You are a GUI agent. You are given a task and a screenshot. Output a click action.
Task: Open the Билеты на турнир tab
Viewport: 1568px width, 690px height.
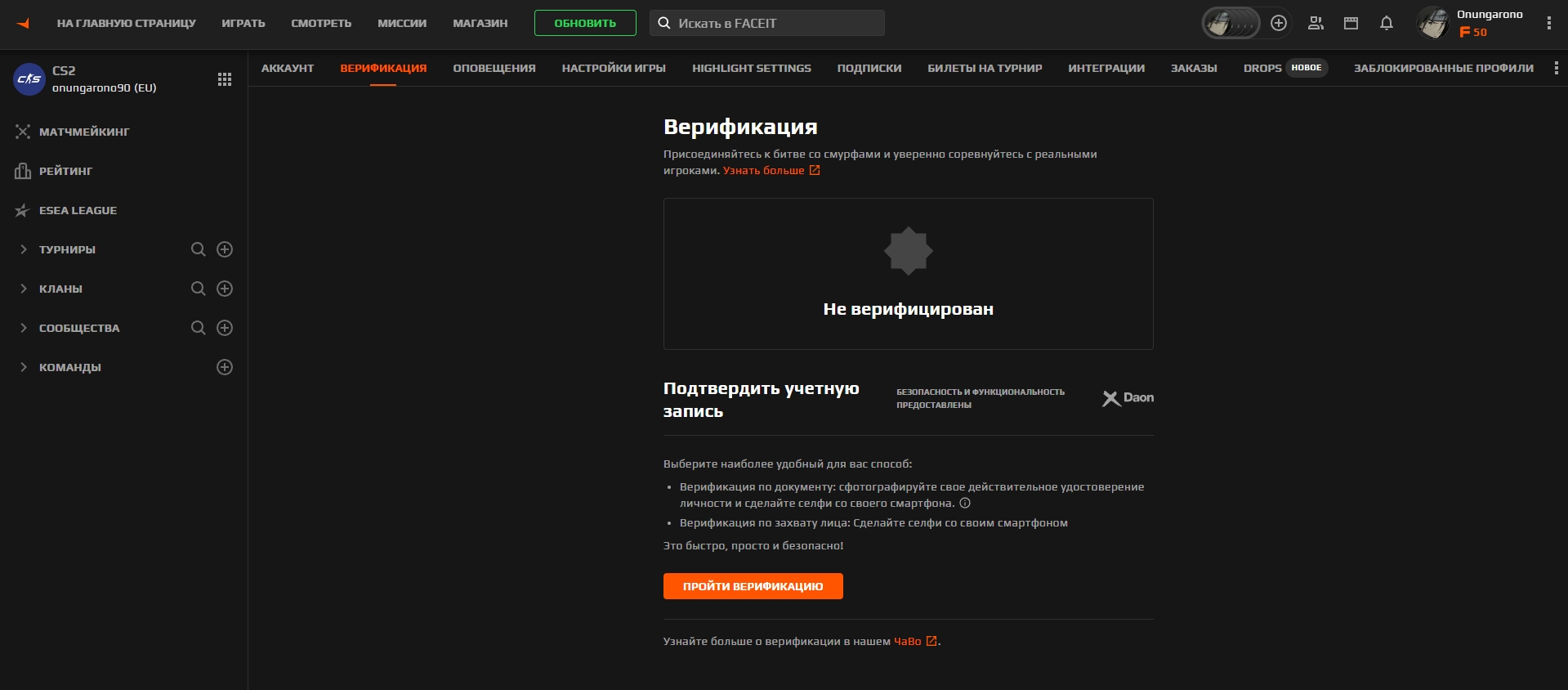985,68
